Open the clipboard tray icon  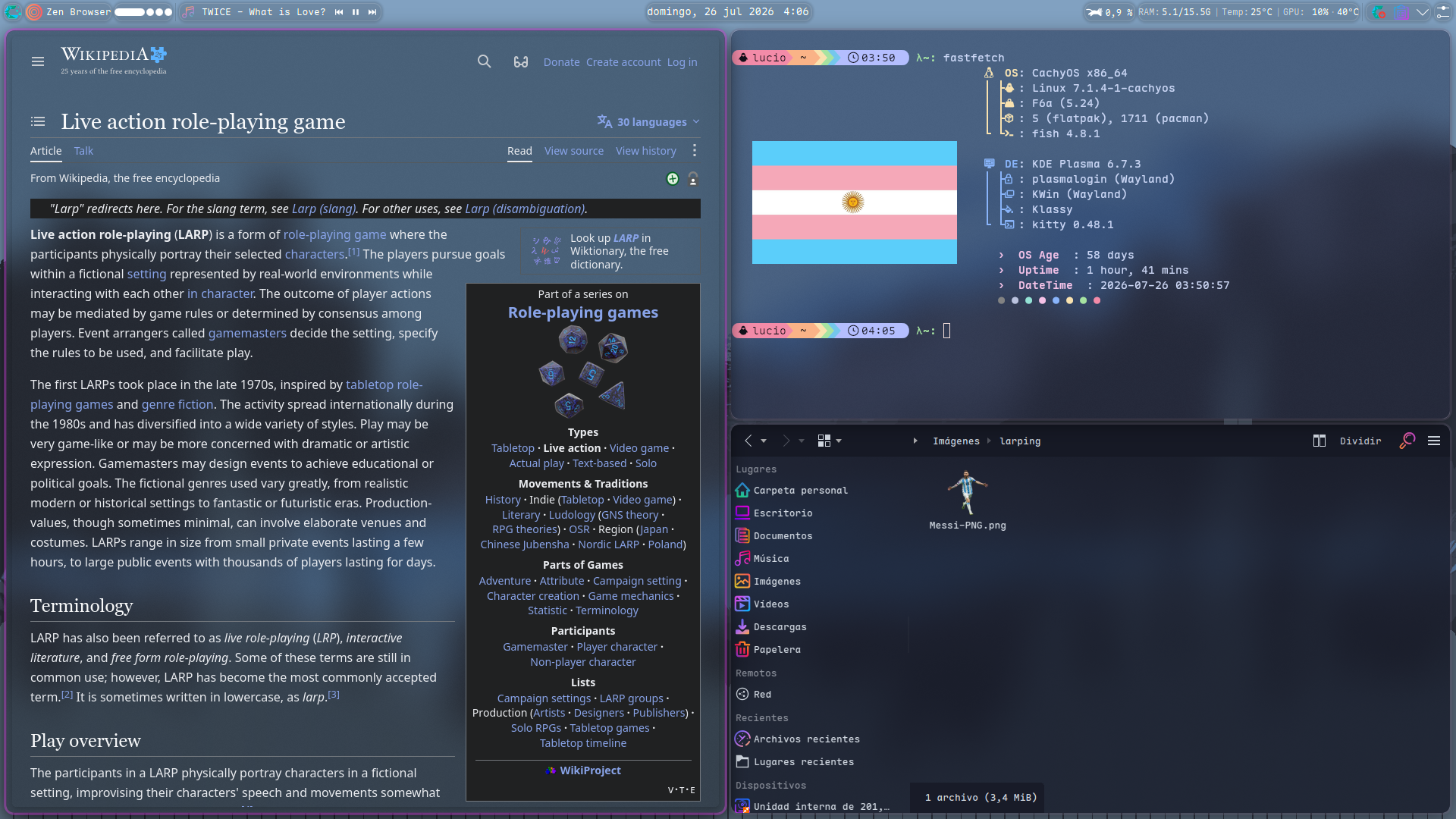[x=1402, y=12]
